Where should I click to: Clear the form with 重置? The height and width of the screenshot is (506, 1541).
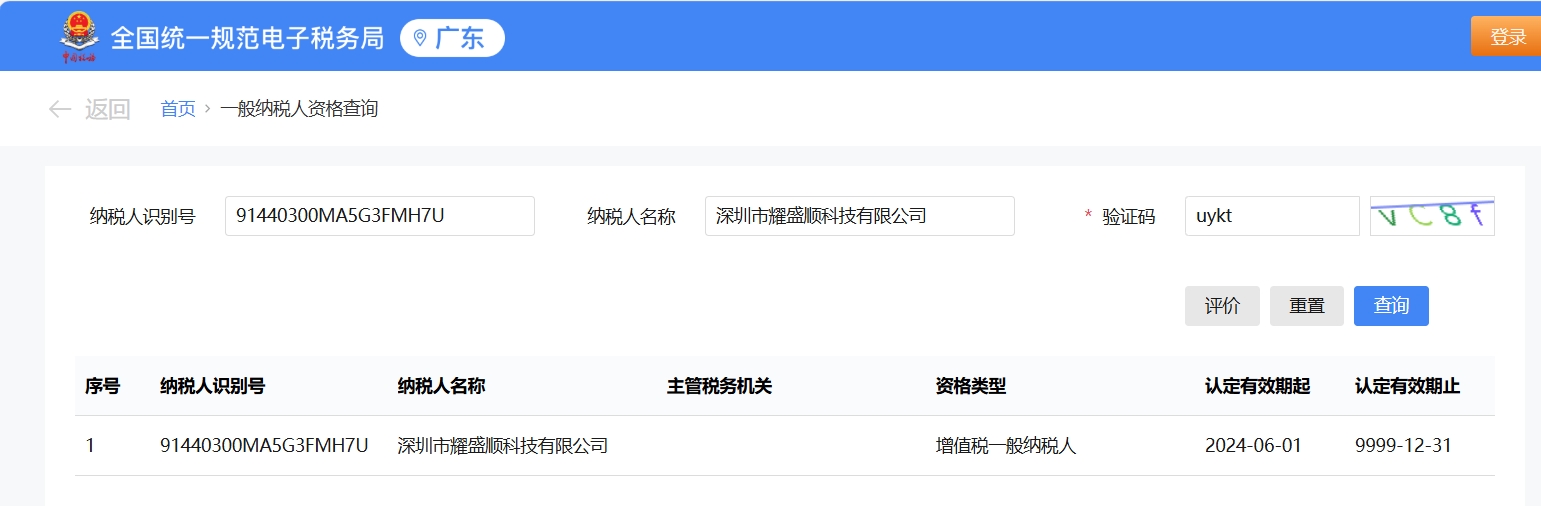point(1306,306)
